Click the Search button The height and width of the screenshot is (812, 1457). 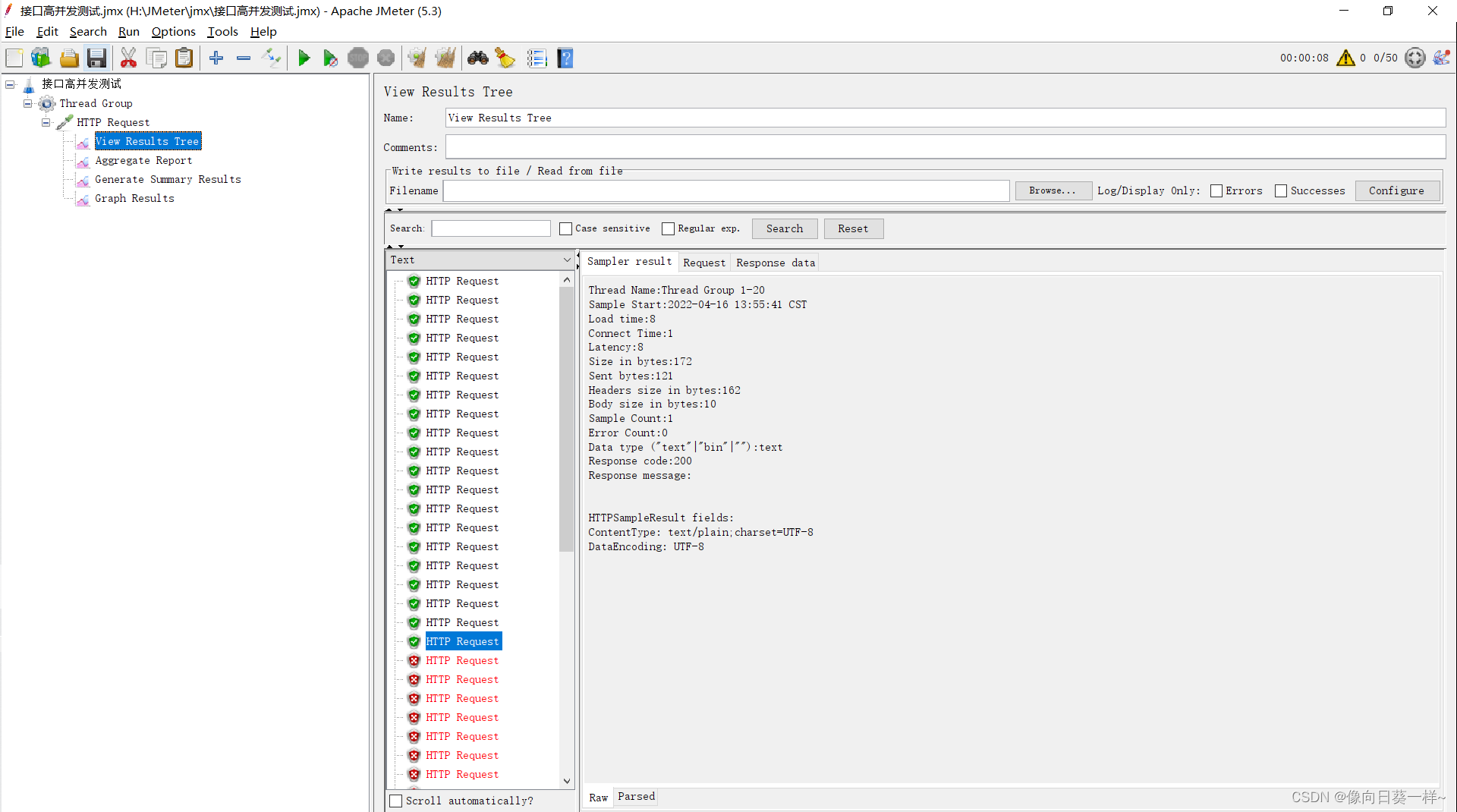tap(784, 228)
